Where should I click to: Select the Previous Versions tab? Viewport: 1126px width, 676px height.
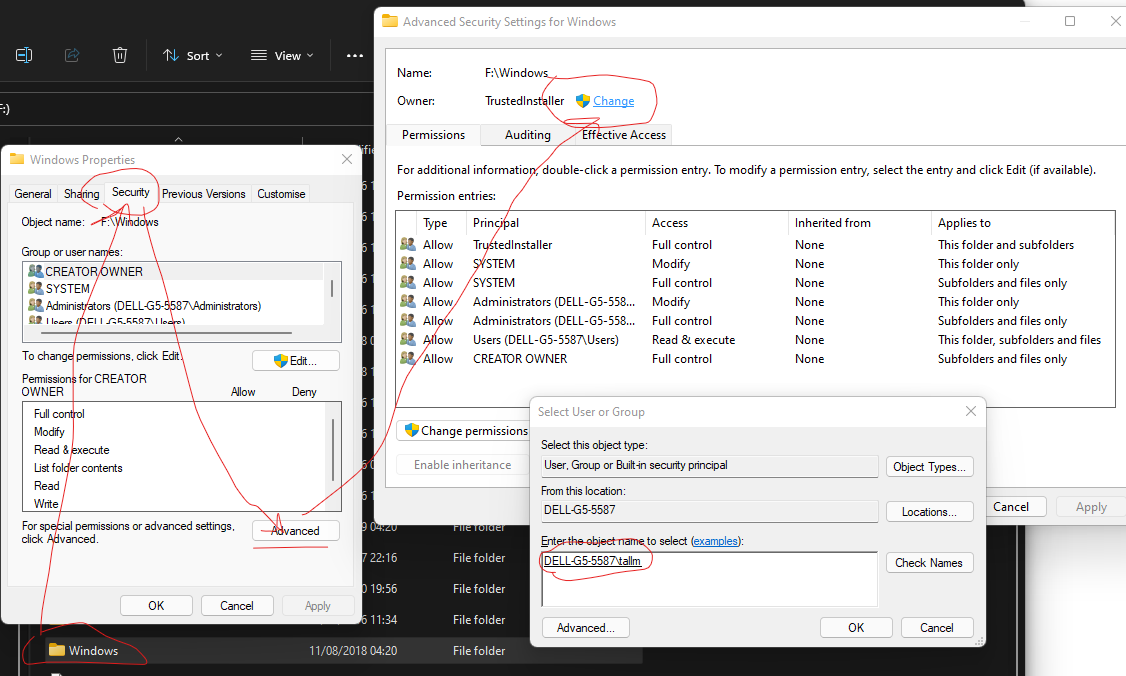tap(203, 194)
